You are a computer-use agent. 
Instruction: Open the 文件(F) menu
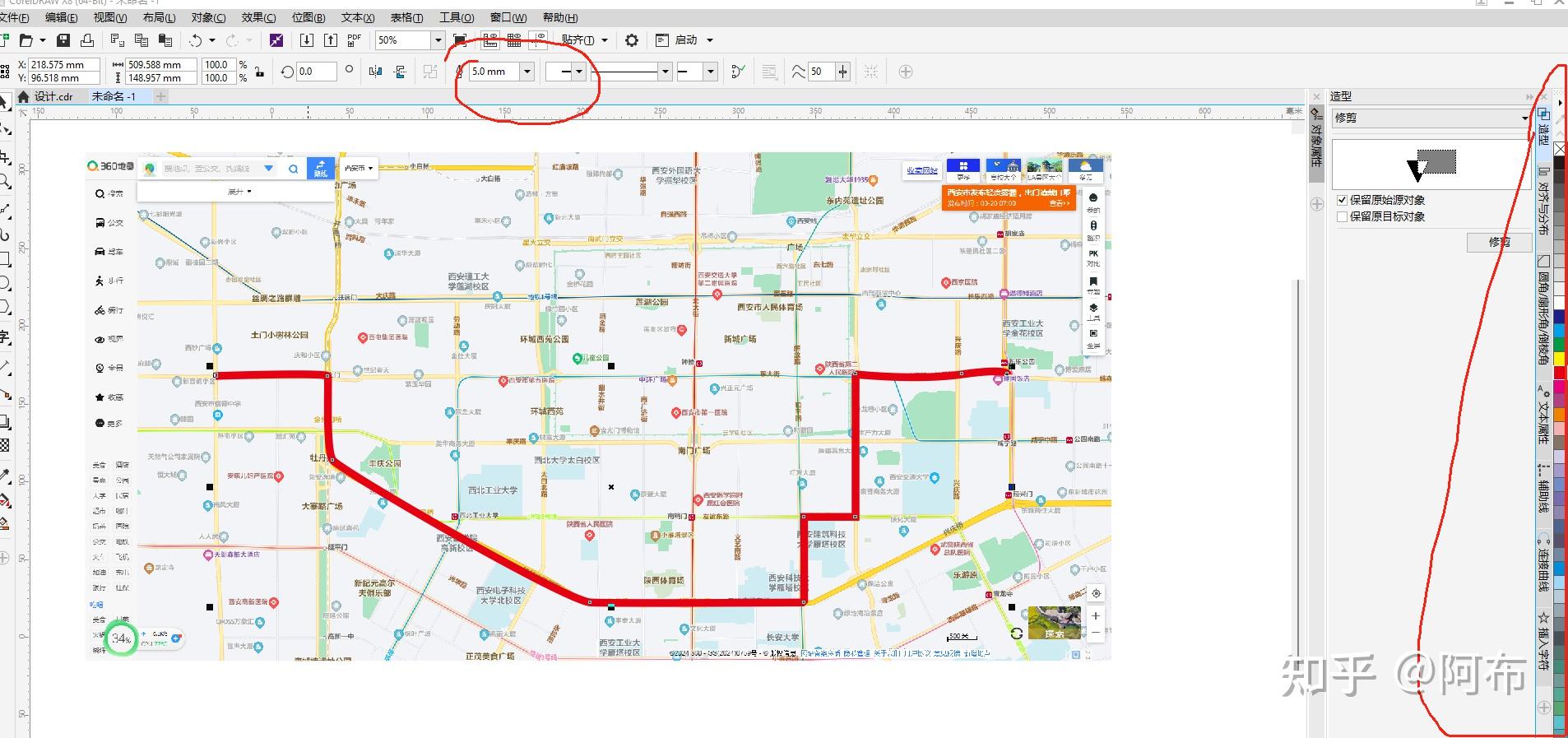(14, 17)
